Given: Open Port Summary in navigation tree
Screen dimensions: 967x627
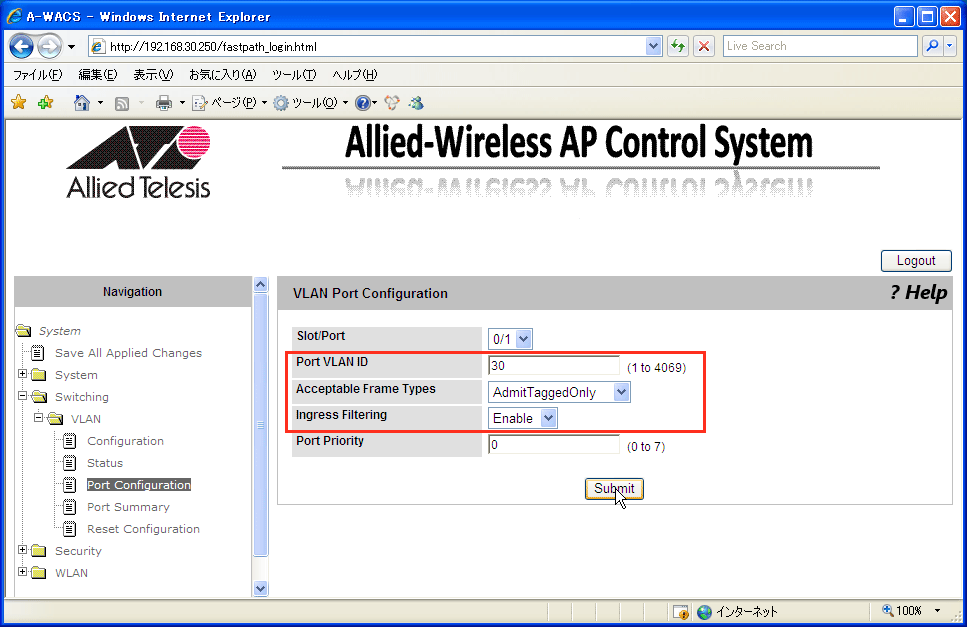Looking at the screenshot, I should [x=128, y=507].
